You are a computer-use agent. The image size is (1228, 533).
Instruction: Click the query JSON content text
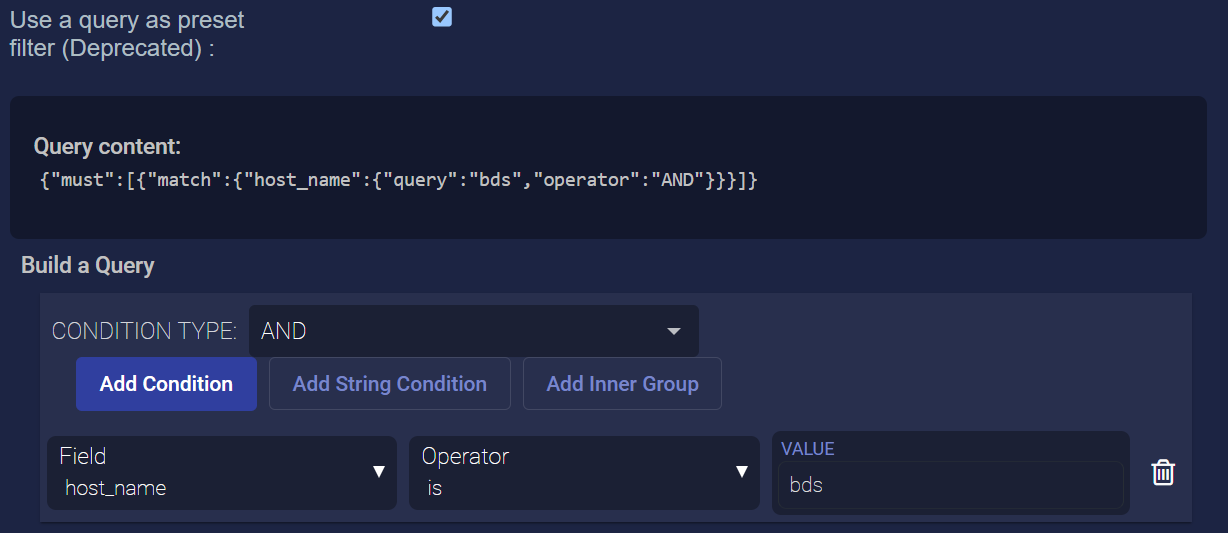pos(396,182)
